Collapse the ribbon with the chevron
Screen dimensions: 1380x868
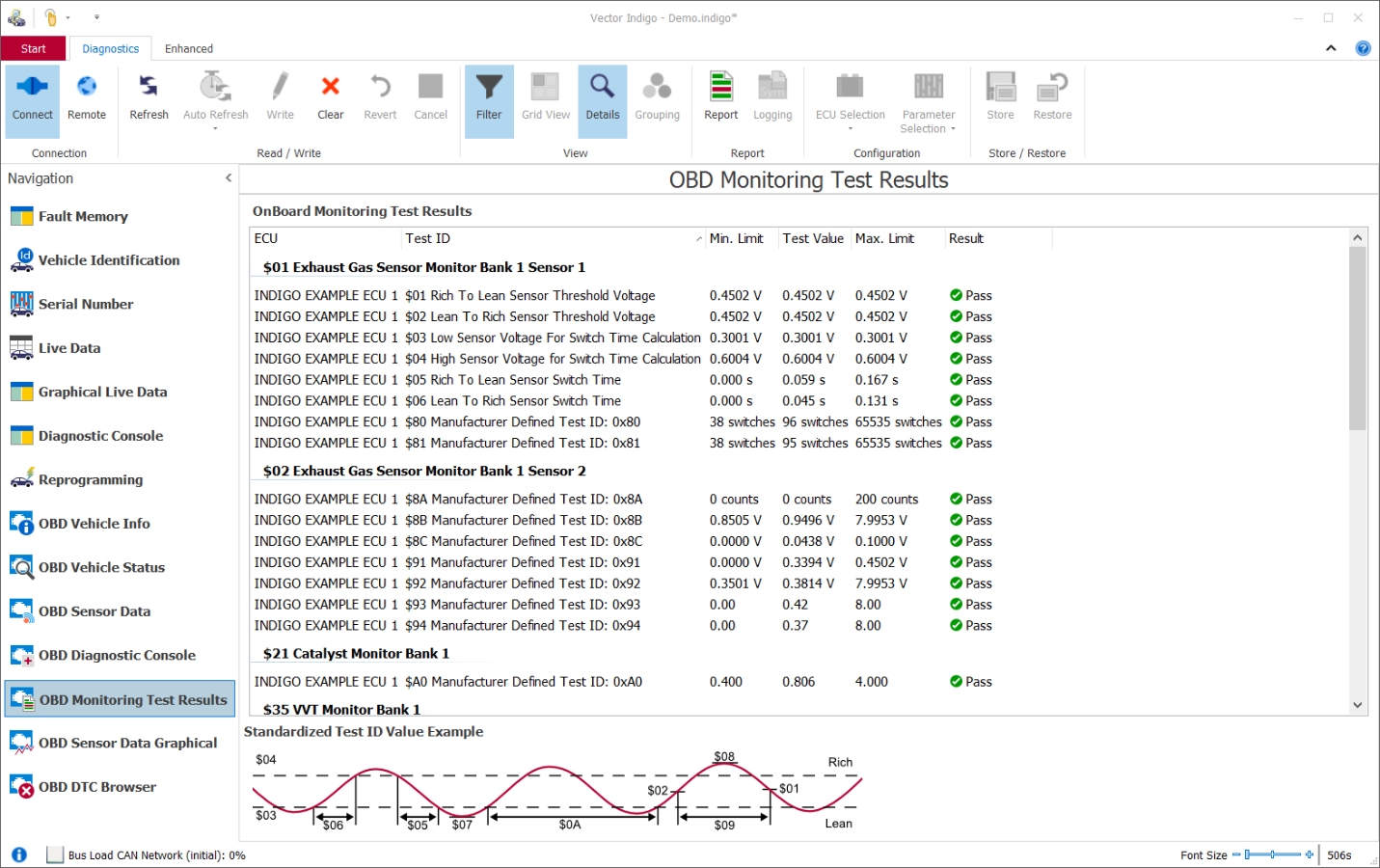1331,48
